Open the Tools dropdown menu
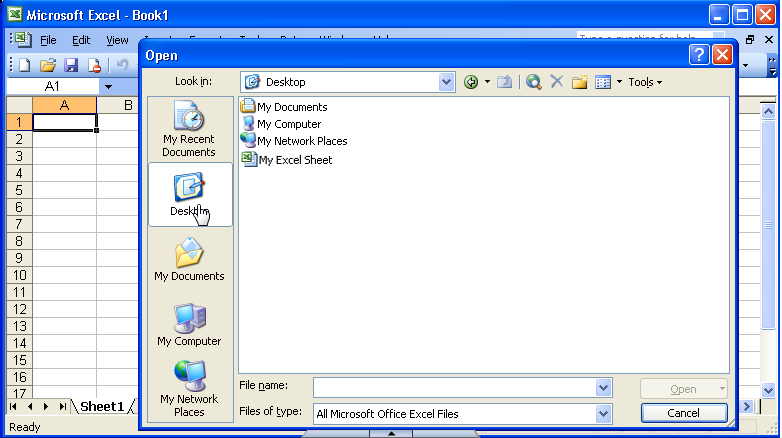 [x=645, y=82]
